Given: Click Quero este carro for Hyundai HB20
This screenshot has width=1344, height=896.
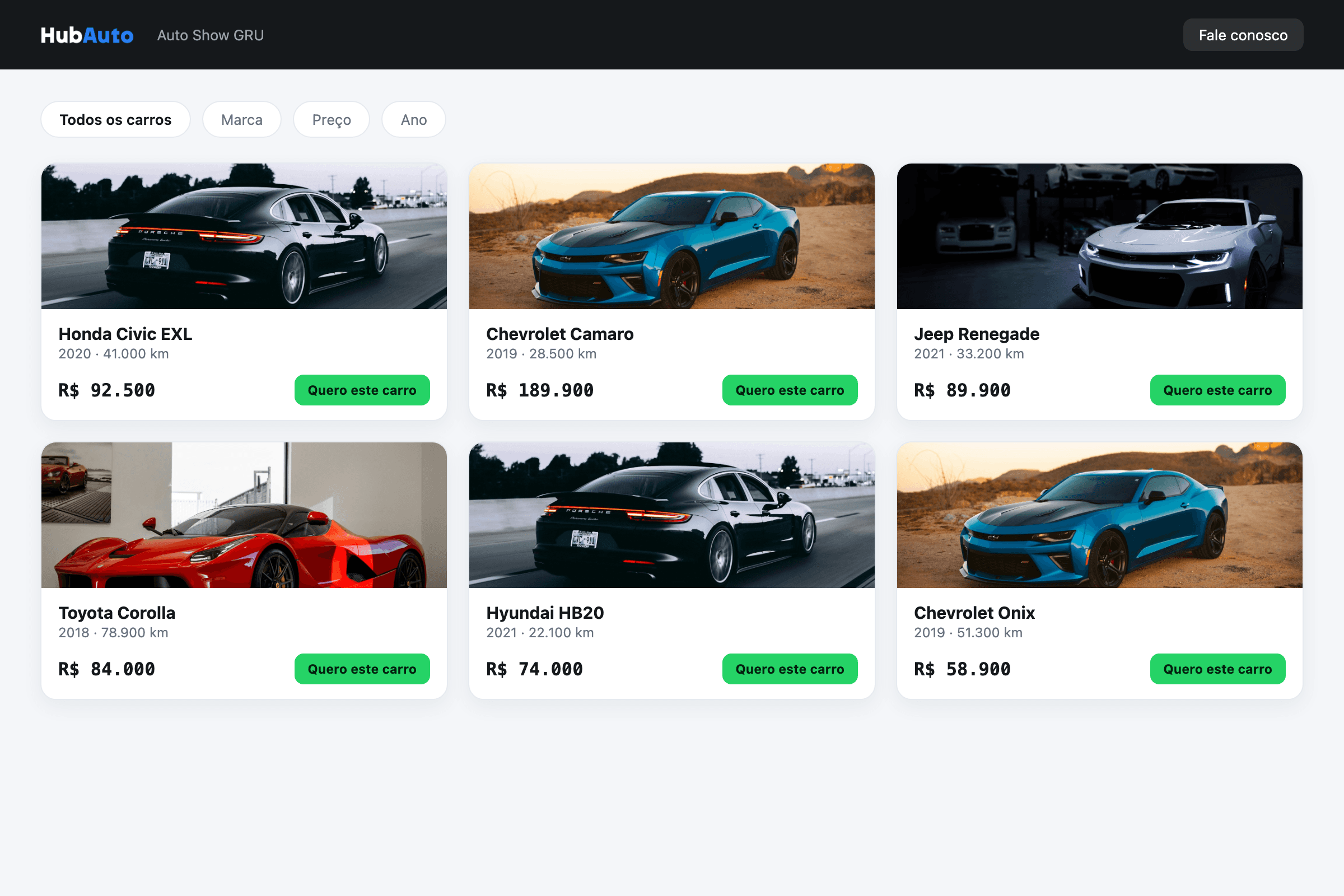Looking at the screenshot, I should point(790,669).
